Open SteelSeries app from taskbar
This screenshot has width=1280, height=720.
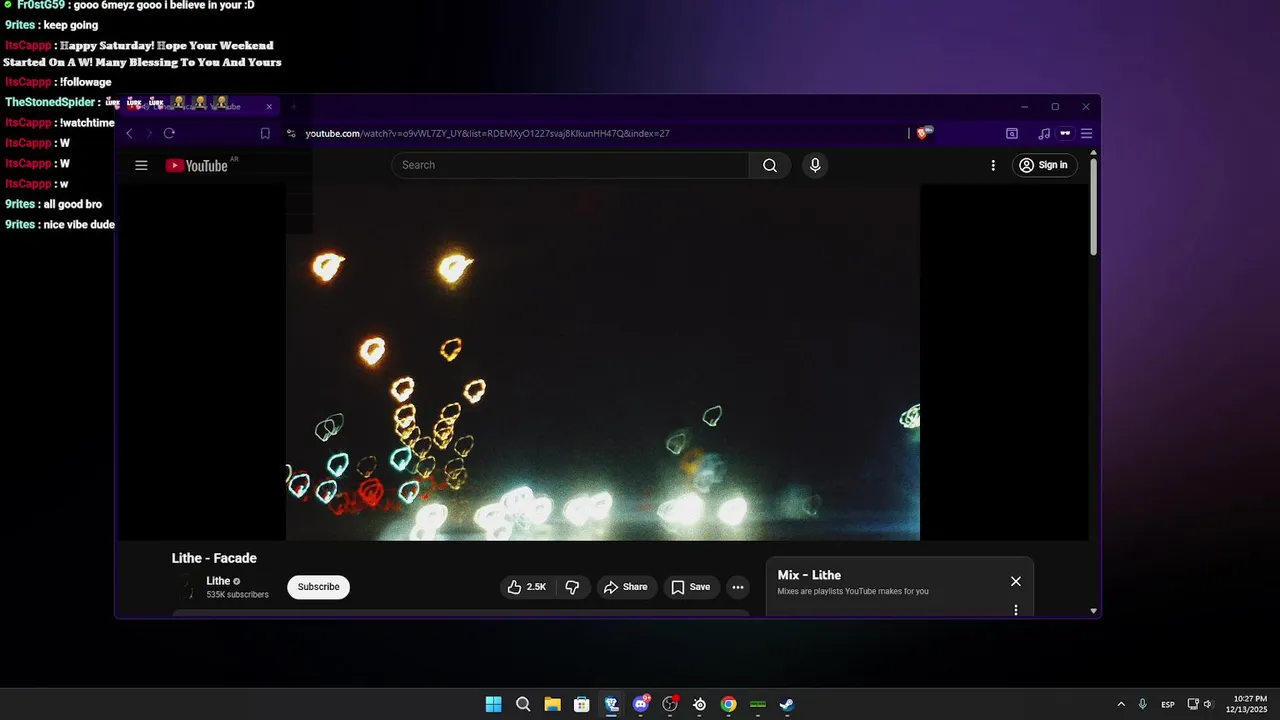coord(699,704)
